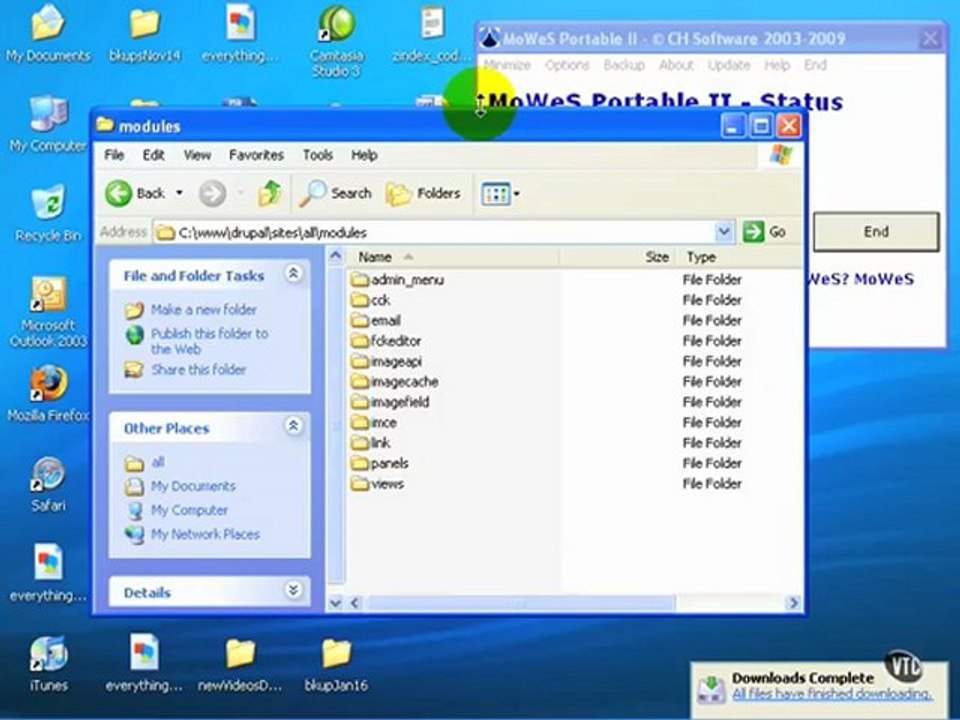Click Safari desktop icon
The image size is (960, 720).
pos(48,484)
